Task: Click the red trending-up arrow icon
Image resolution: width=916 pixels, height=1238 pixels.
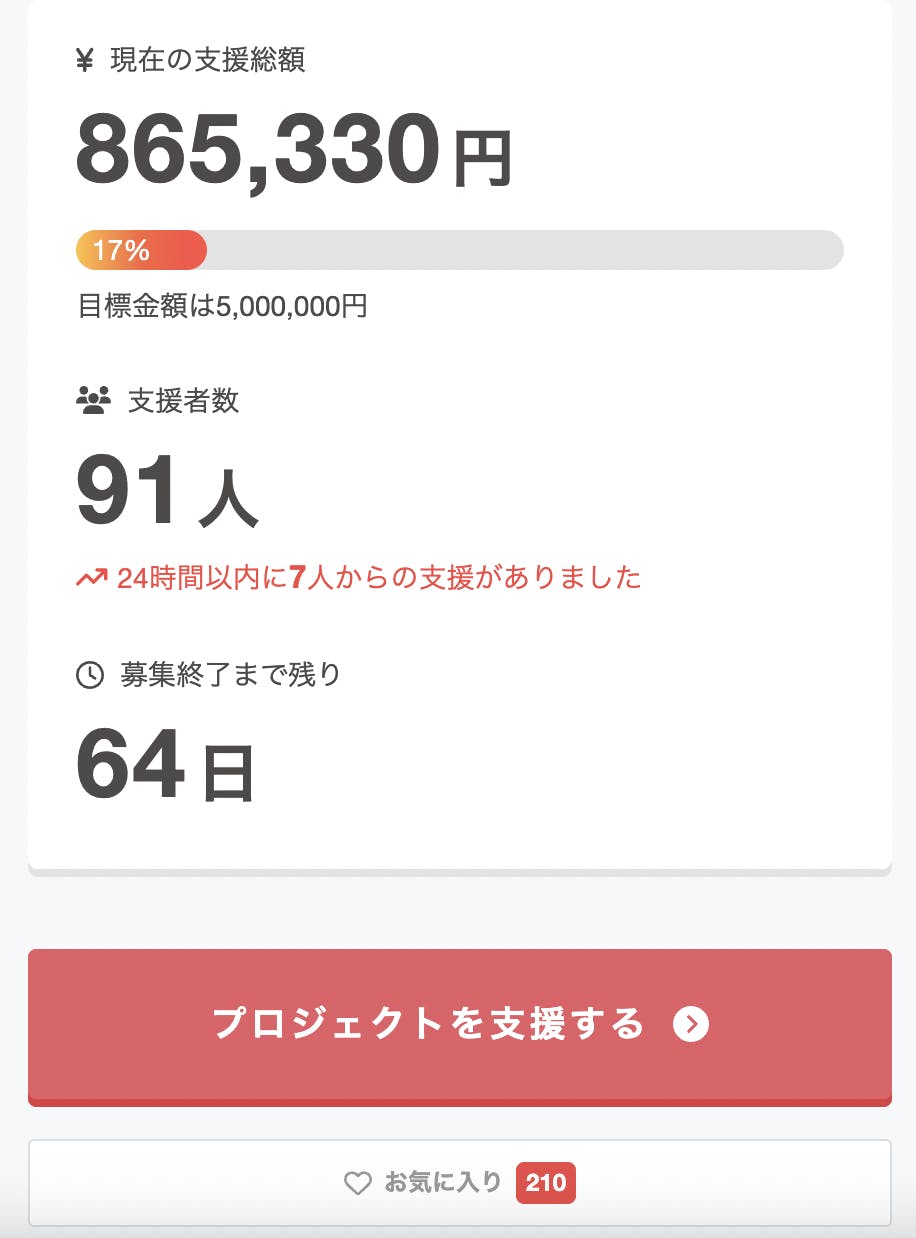Action: (x=91, y=578)
